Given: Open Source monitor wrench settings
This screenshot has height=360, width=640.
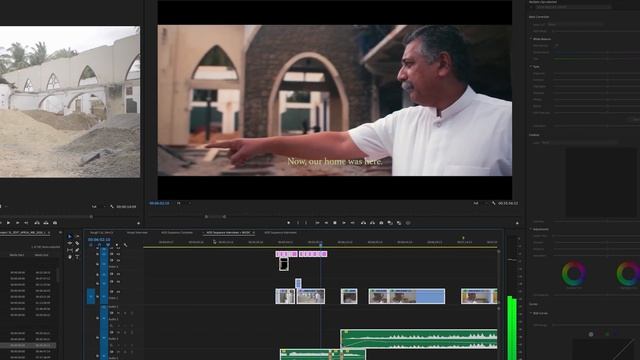Looking at the screenshot, I should coord(111,207).
